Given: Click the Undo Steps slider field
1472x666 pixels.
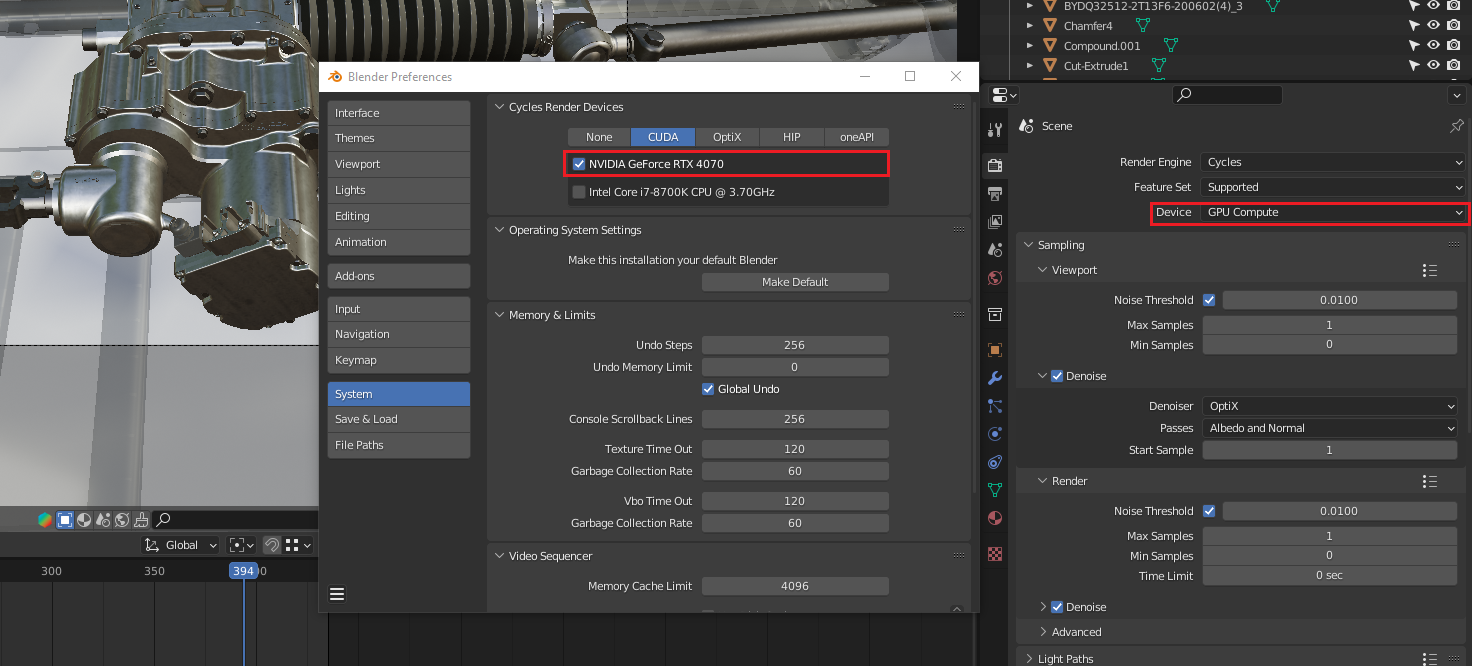Looking at the screenshot, I should (x=795, y=345).
